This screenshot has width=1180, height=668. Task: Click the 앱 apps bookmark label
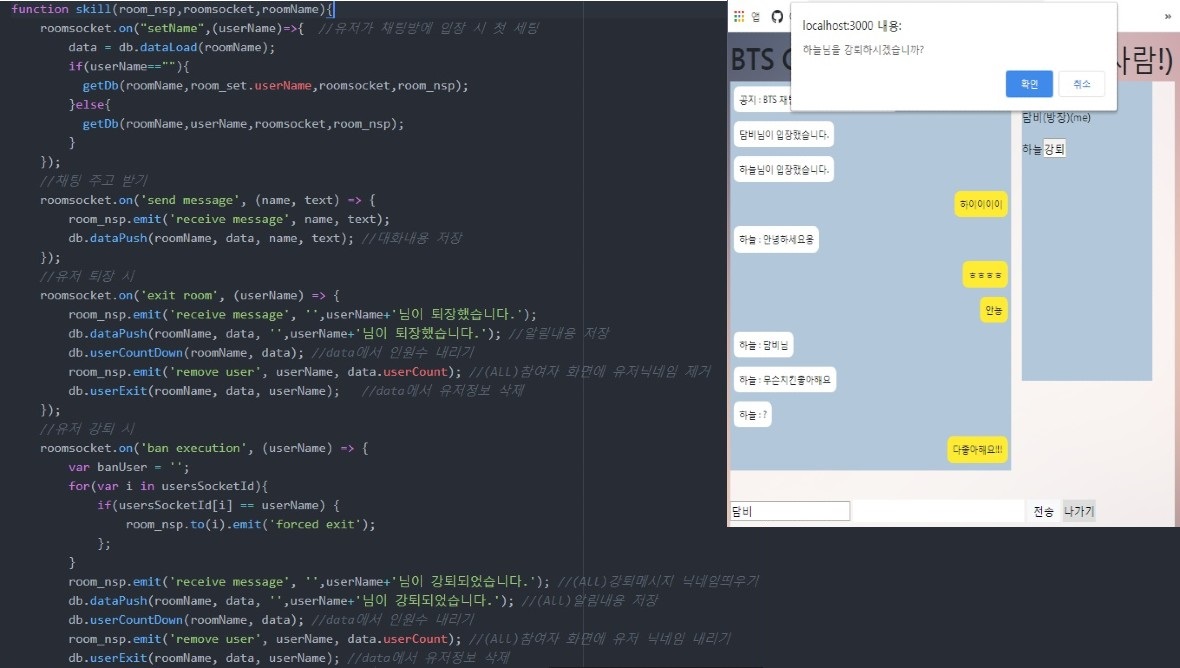pyautogui.click(x=756, y=17)
